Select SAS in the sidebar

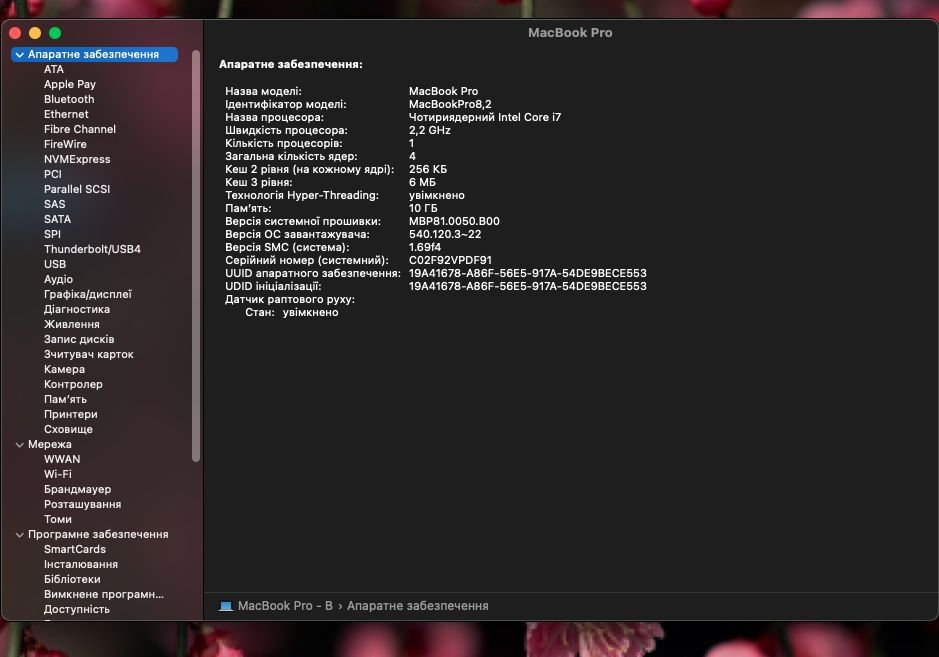tap(54, 204)
